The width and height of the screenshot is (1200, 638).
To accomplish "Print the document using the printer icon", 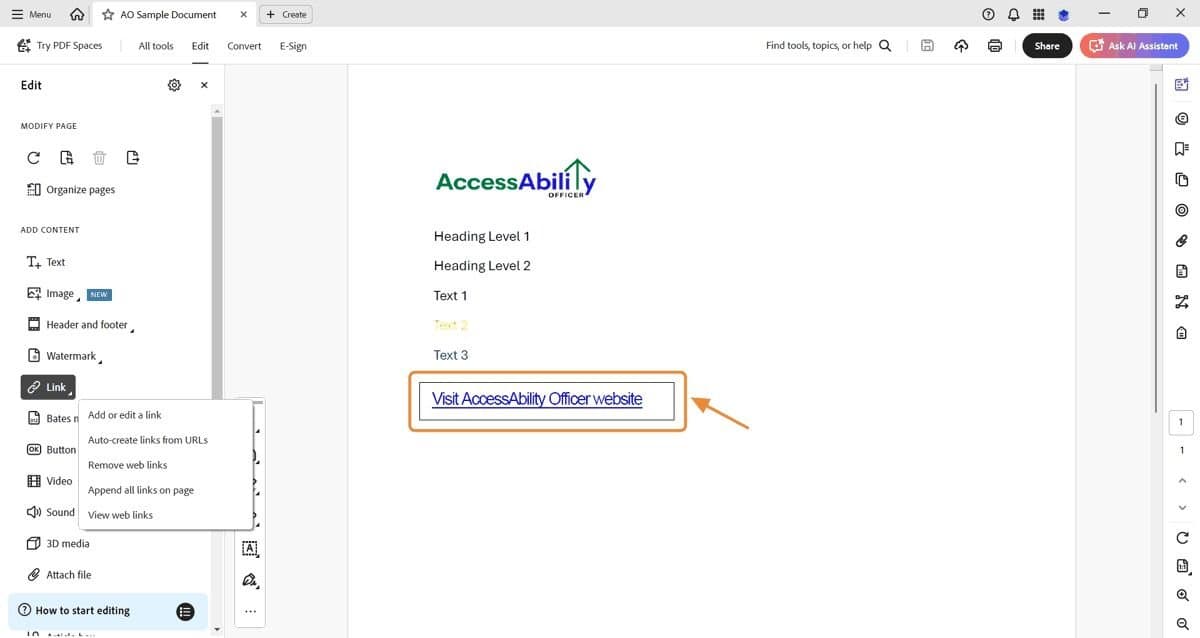I will [993, 45].
